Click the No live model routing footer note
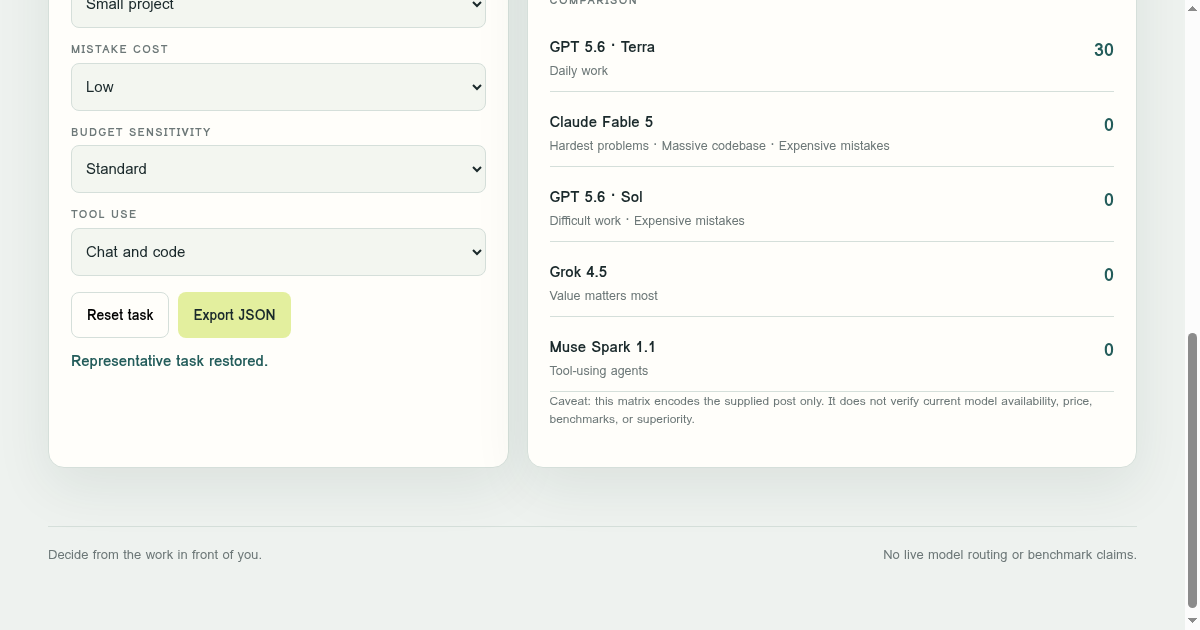Viewport: 1200px width, 630px height. [x=1010, y=554]
